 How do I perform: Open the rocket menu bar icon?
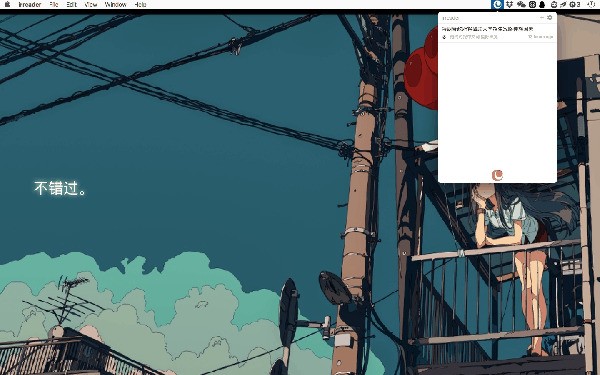coord(563,5)
